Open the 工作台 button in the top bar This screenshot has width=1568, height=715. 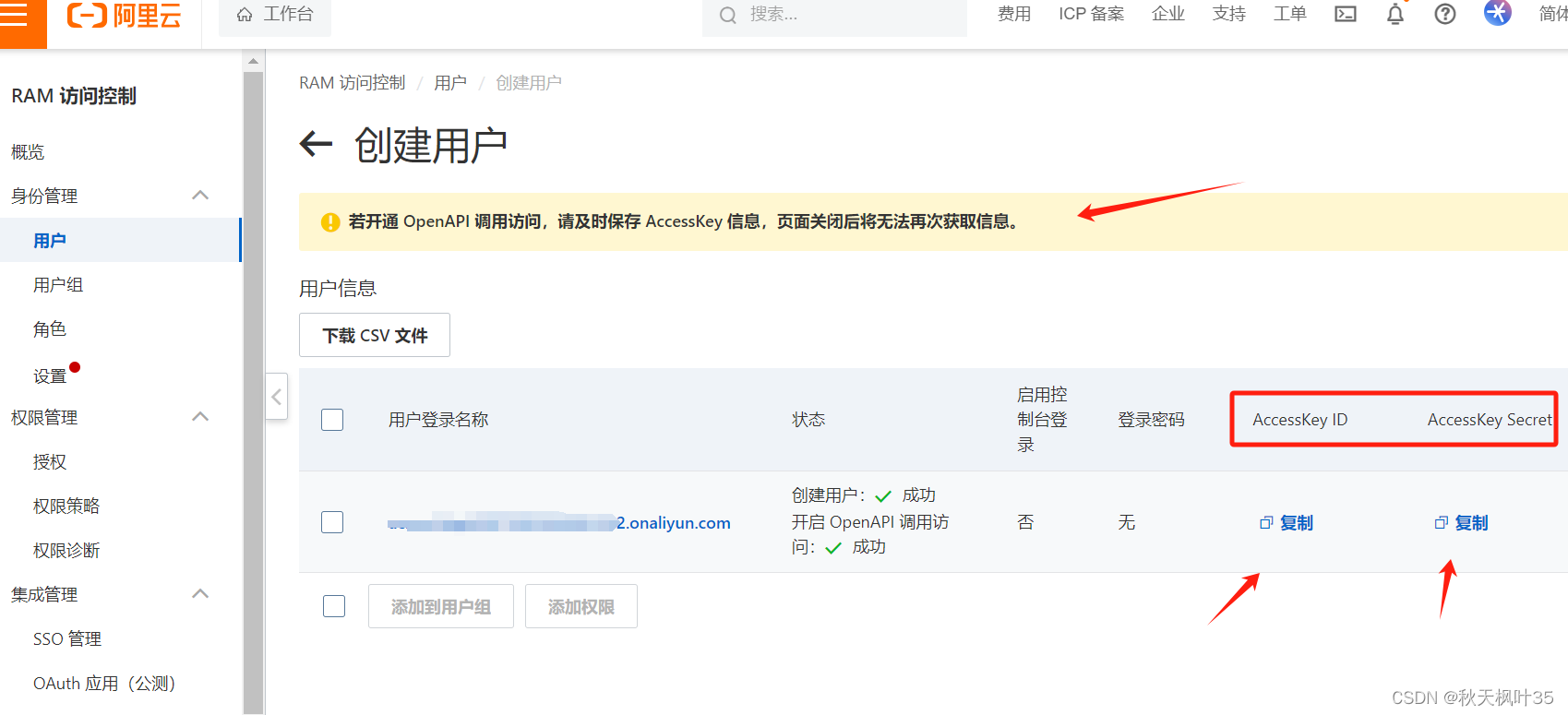(x=275, y=15)
